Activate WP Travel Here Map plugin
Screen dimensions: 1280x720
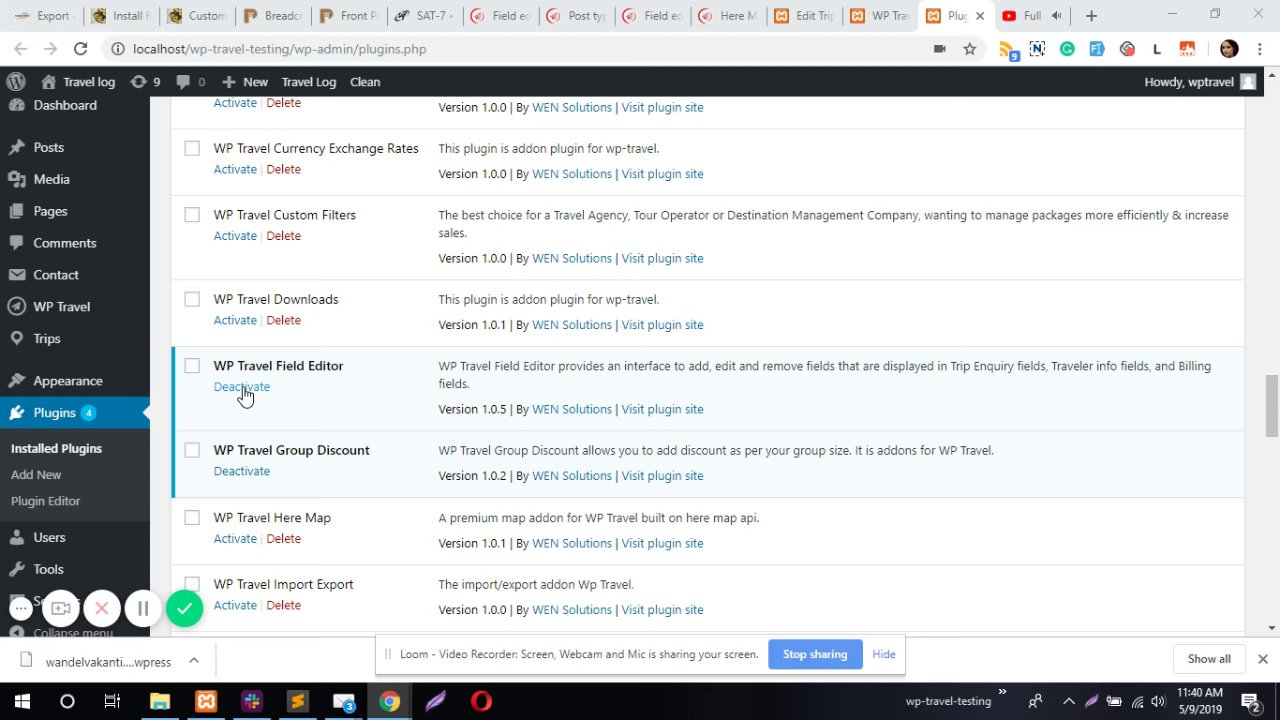(235, 539)
